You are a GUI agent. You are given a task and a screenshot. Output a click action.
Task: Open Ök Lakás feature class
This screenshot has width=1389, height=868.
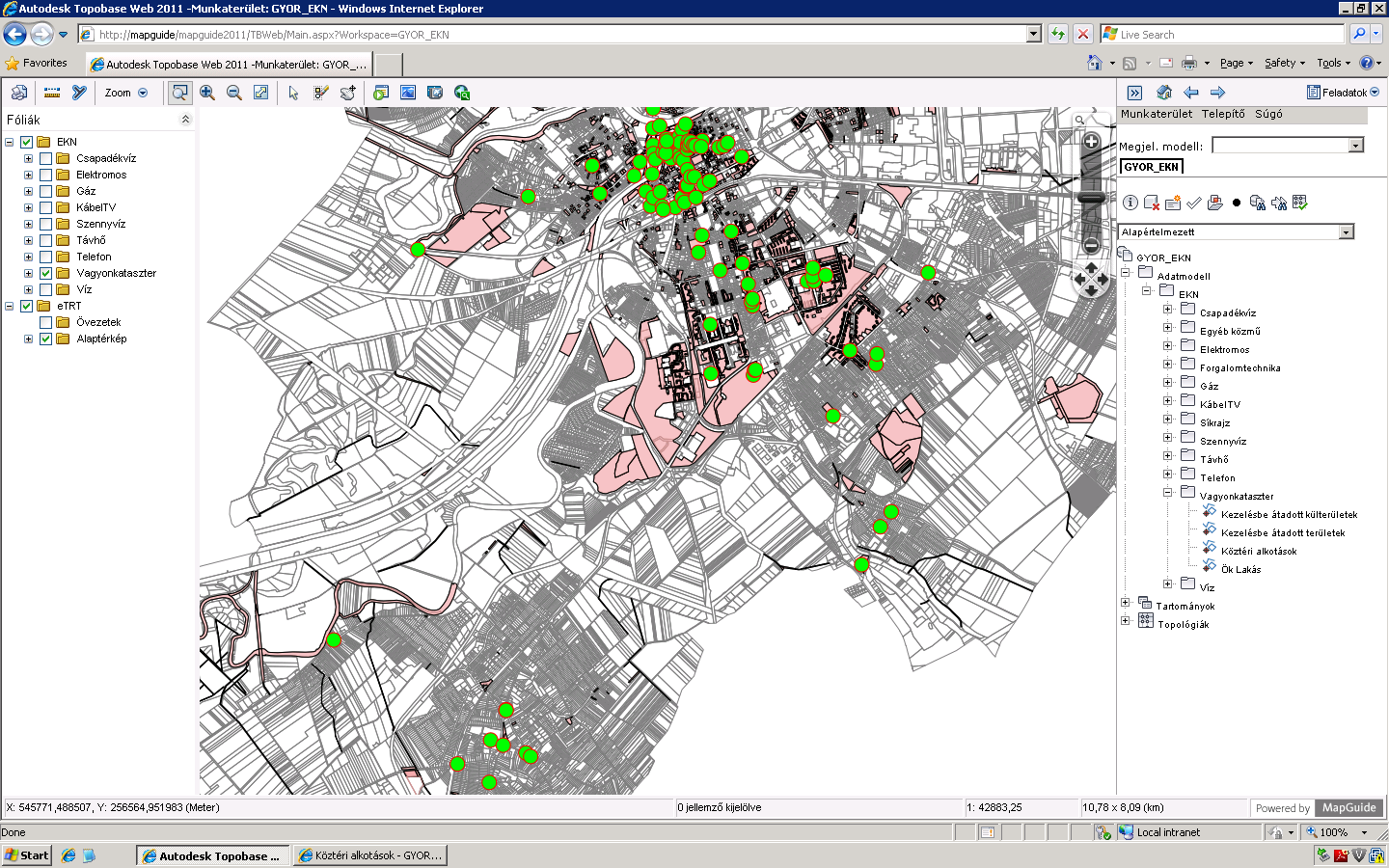pos(1240,570)
